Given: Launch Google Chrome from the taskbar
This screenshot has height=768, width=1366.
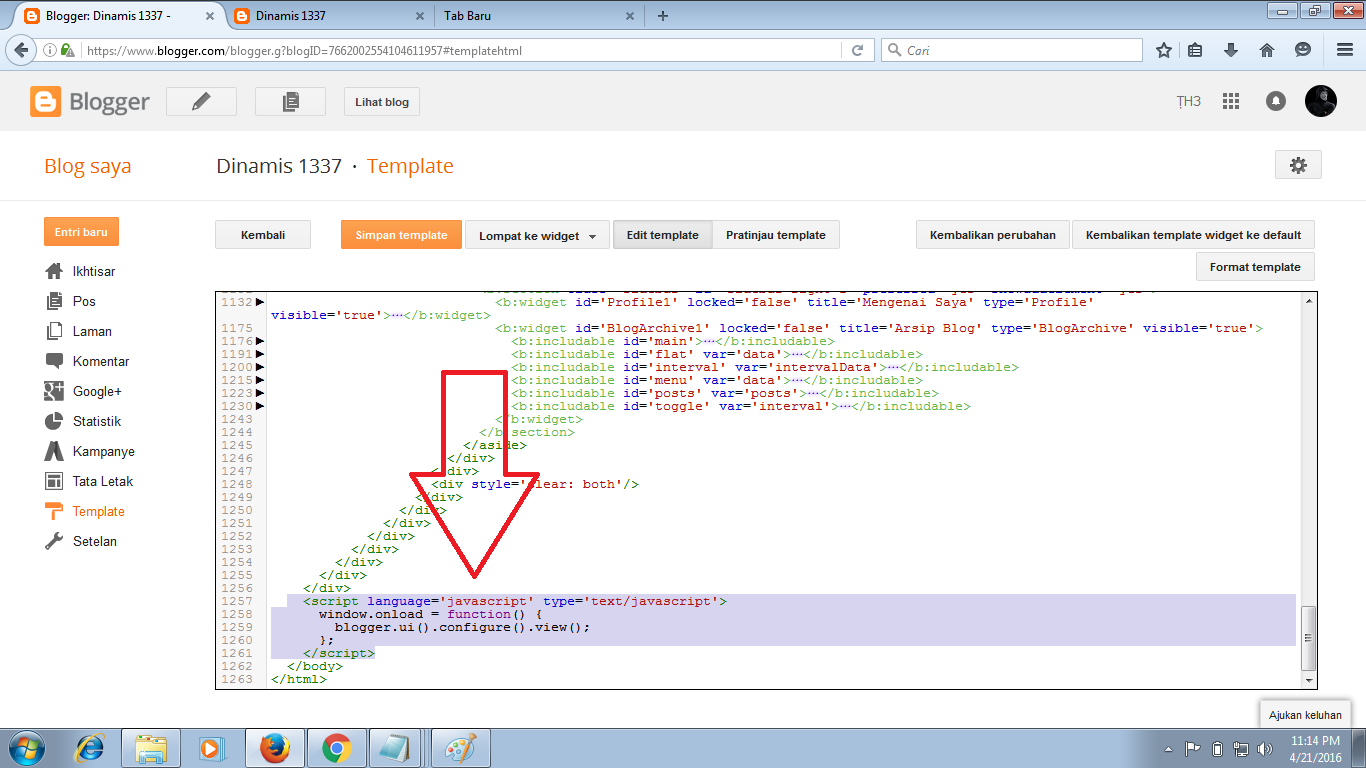Looking at the screenshot, I should [x=336, y=747].
